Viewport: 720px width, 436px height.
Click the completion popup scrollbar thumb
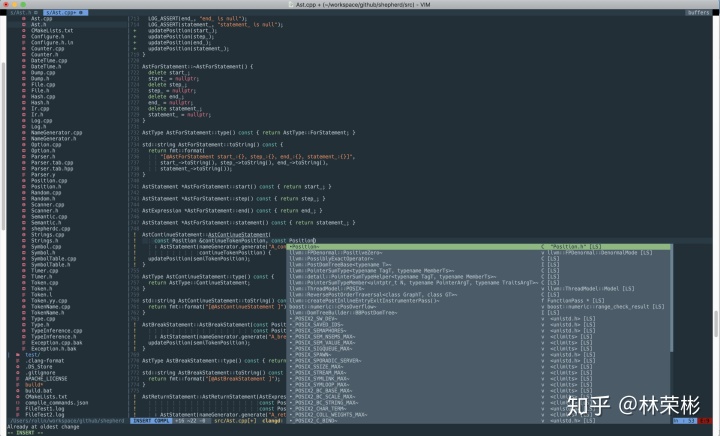[672, 298]
